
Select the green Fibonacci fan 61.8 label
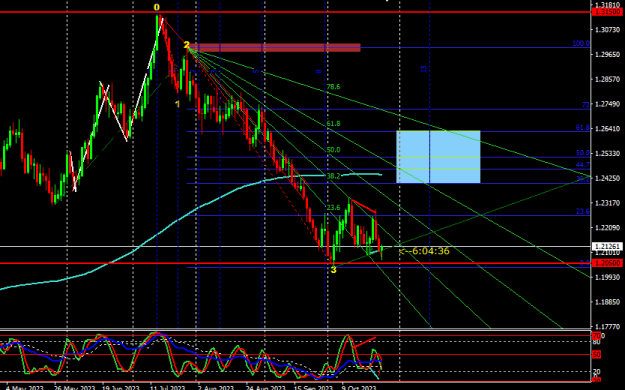334,124
